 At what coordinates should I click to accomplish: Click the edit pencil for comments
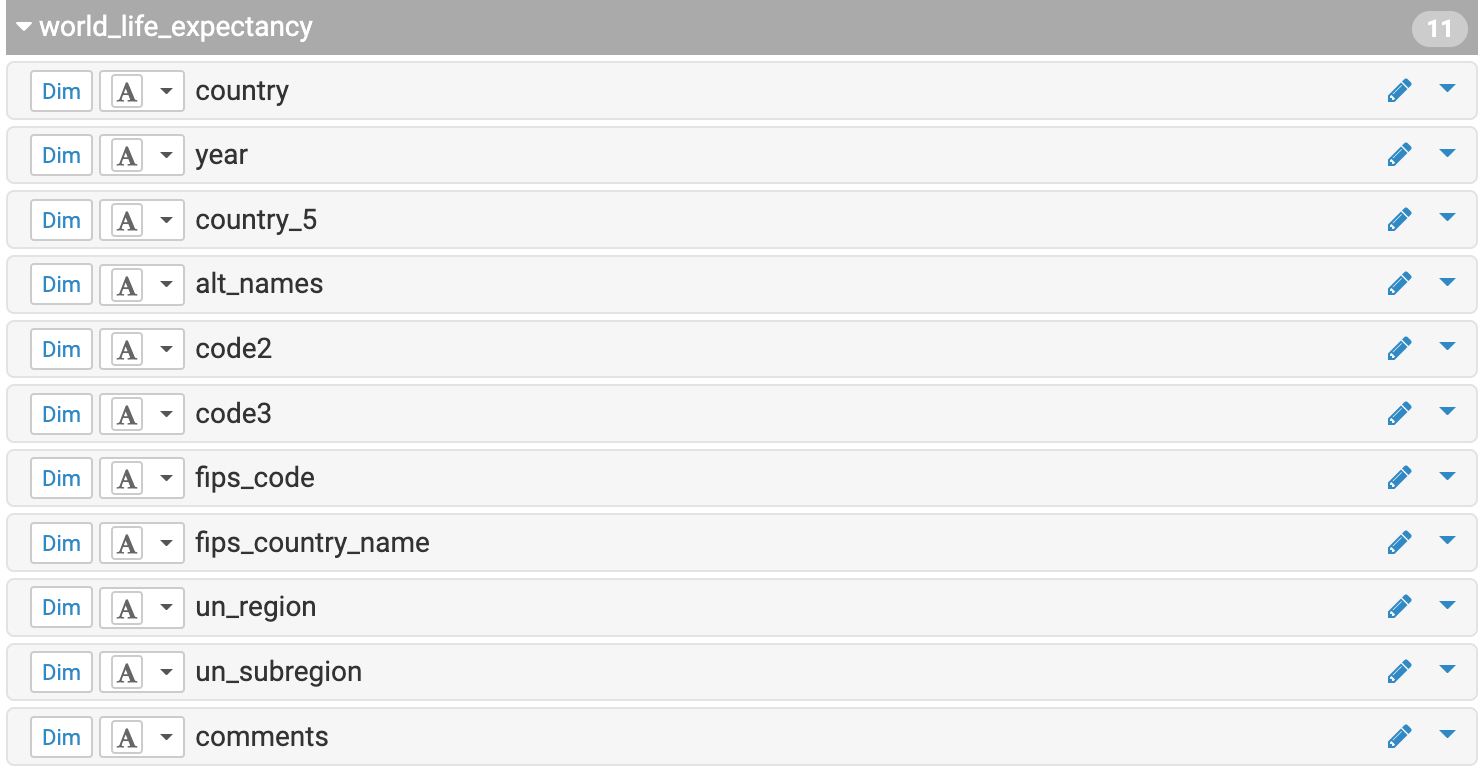[1399, 737]
